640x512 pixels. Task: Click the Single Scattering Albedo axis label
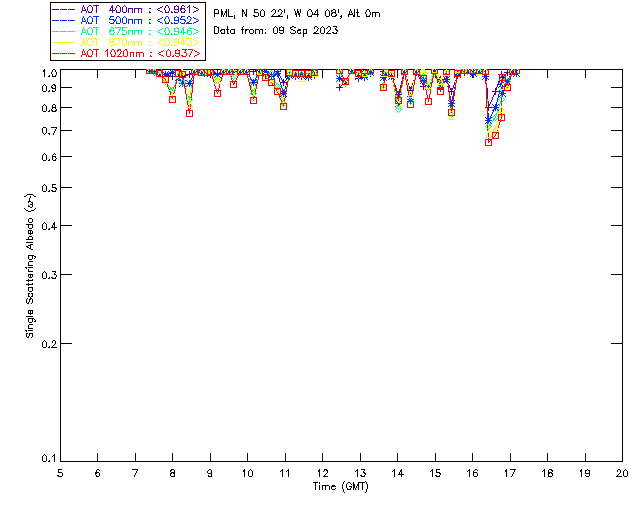tap(30, 266)
